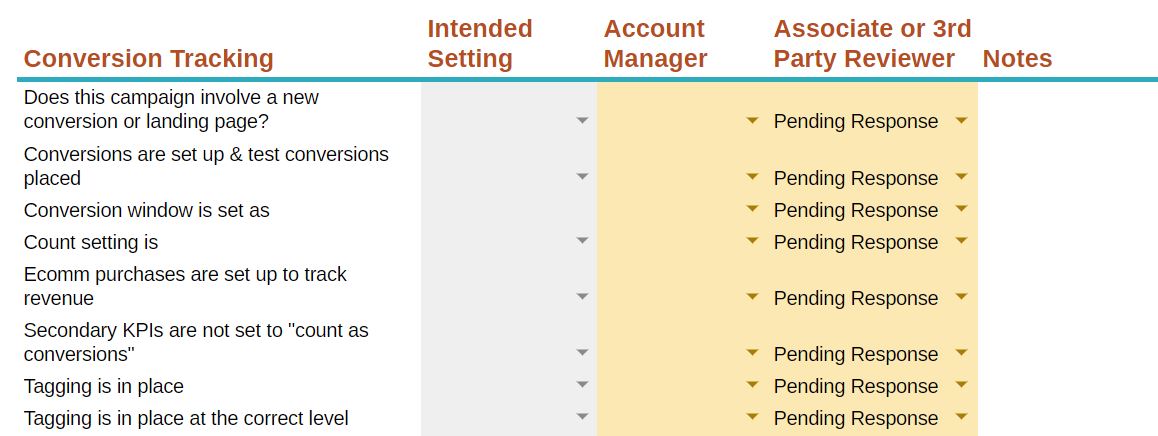Select the Intended Setting column header
This screenshot has height=436, width=1158.
pyautogui.click(x=480, y=44)
